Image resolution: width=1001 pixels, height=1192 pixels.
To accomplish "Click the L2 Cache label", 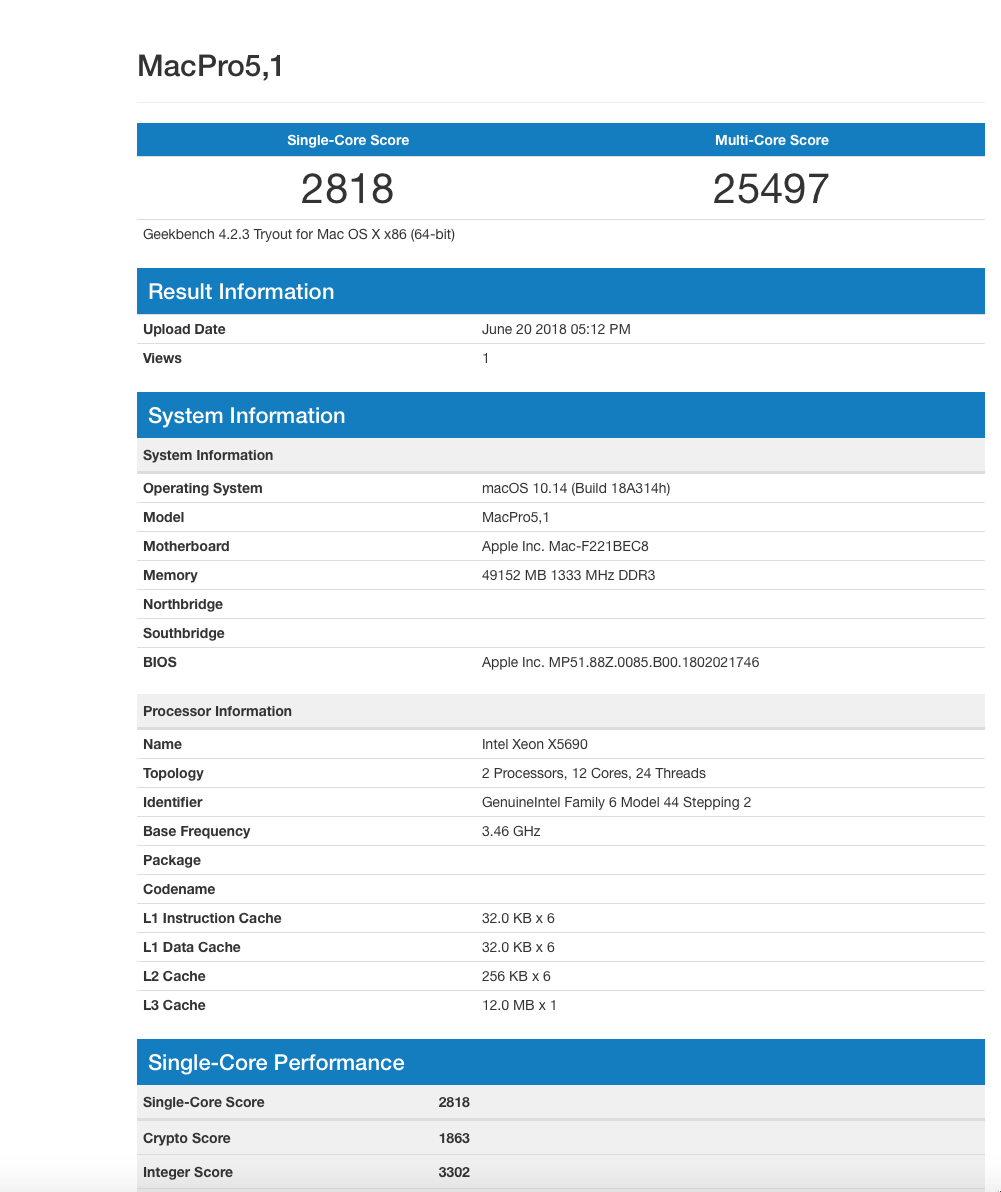I will coord(174,976).
